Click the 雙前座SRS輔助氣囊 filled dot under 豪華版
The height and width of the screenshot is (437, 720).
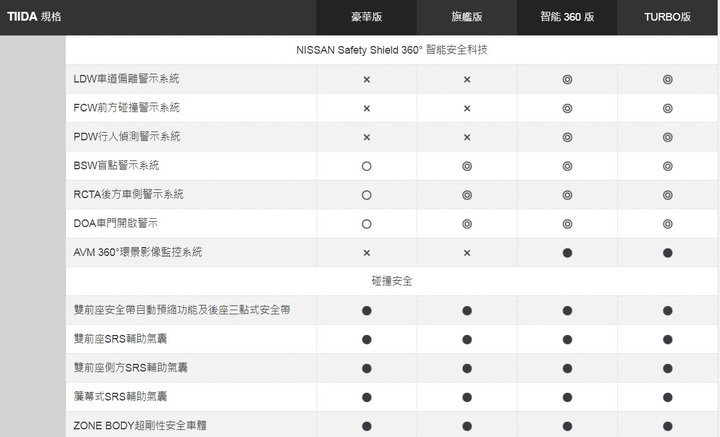click(366, 340)
